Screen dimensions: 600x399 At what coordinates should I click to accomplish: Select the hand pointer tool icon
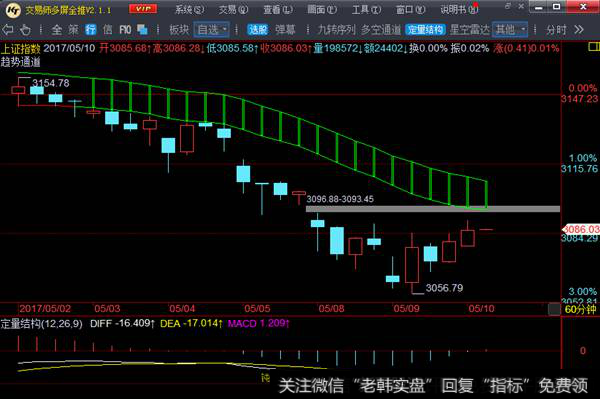point(25,29)
